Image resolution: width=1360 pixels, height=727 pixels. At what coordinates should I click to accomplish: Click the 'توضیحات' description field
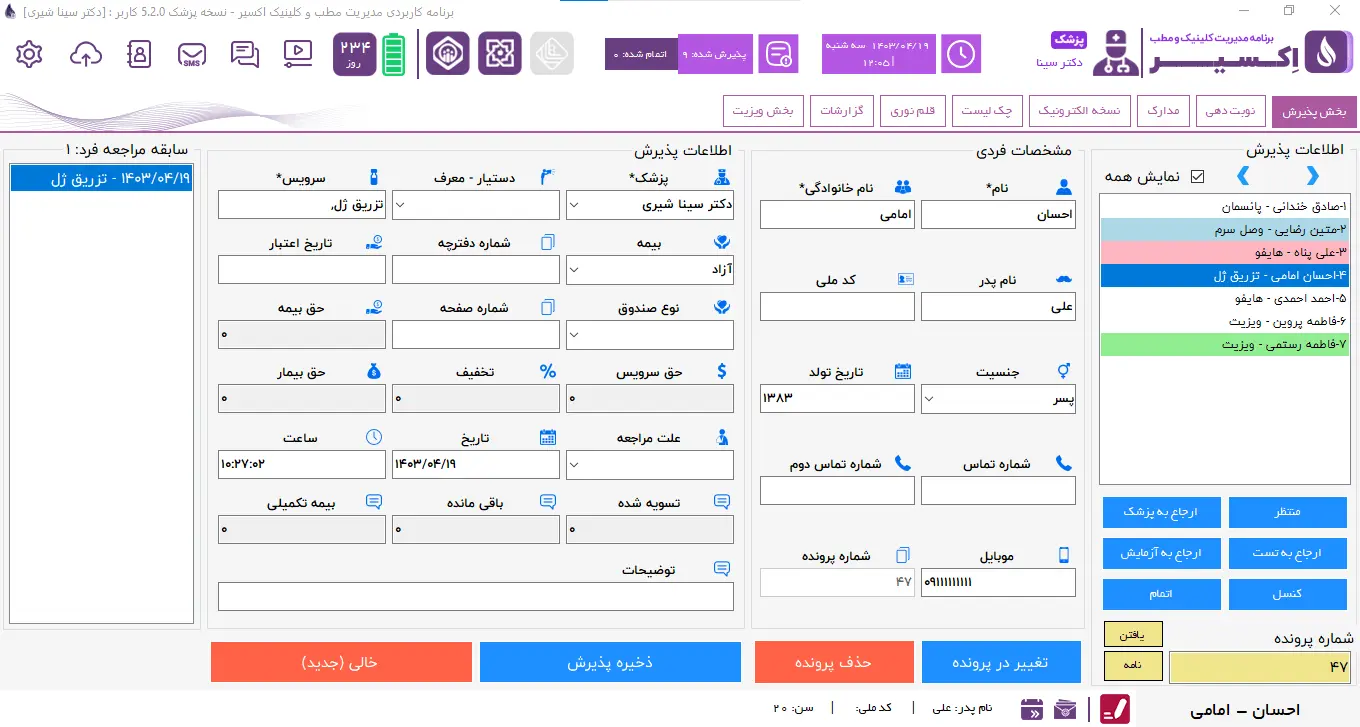pyautogui.click(x=476, y=596)
